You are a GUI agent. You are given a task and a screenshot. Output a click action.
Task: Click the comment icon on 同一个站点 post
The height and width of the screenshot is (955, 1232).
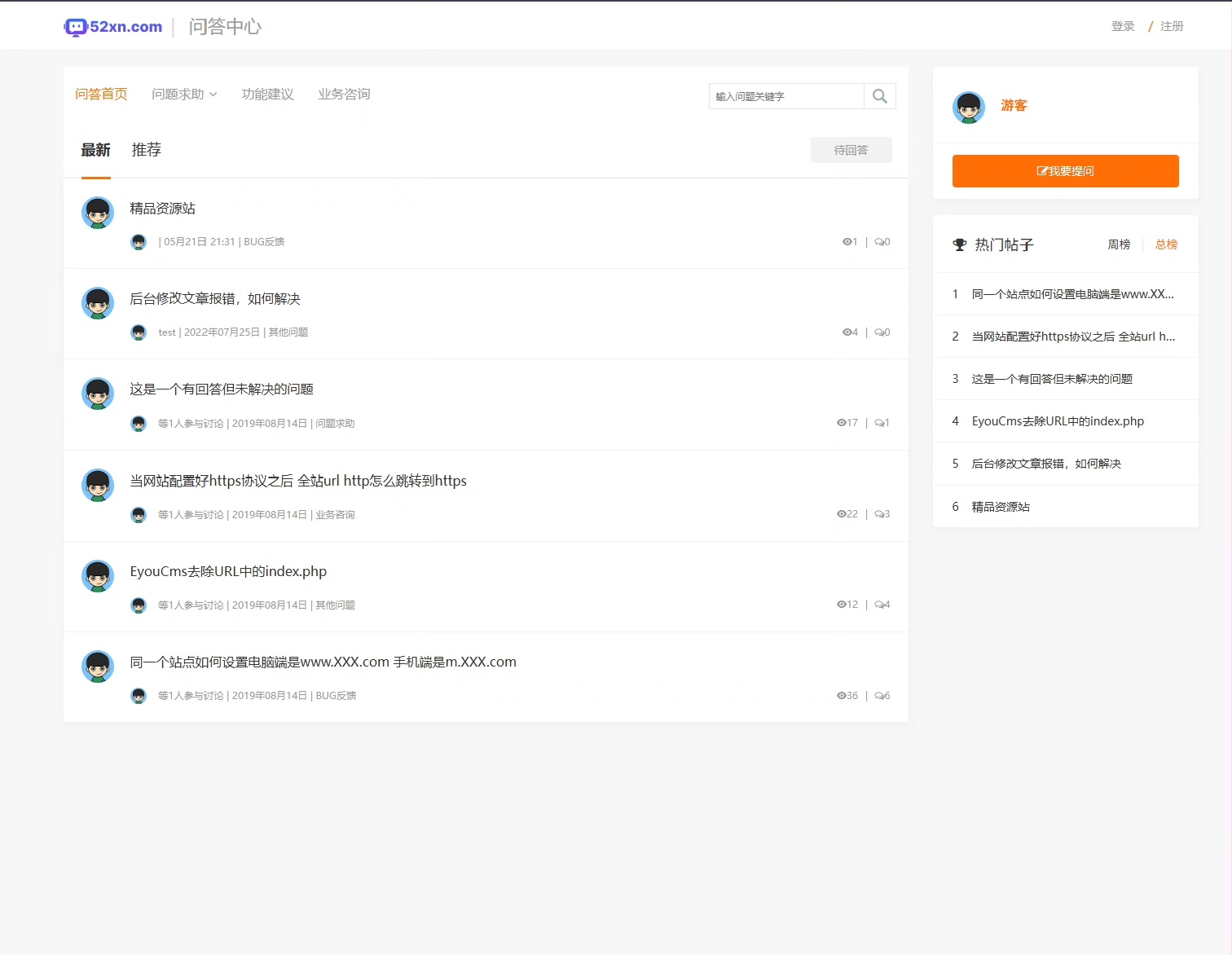878,695
